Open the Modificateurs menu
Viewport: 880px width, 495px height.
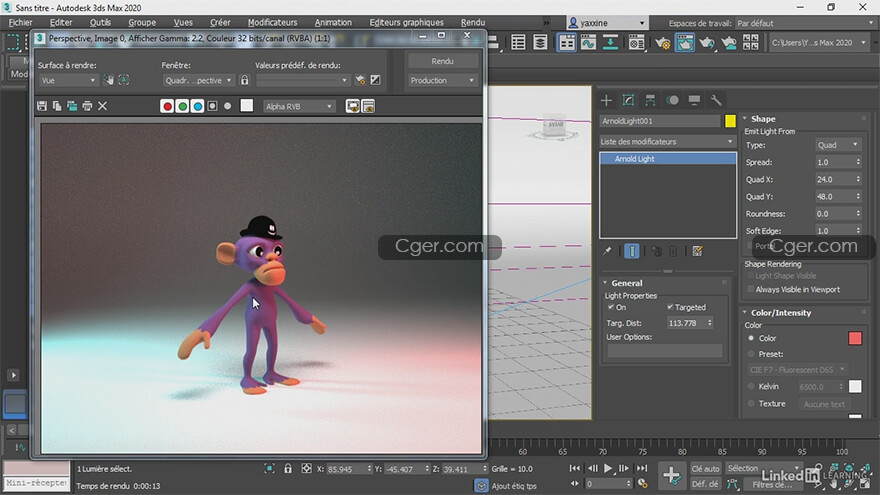pos(272,22)
